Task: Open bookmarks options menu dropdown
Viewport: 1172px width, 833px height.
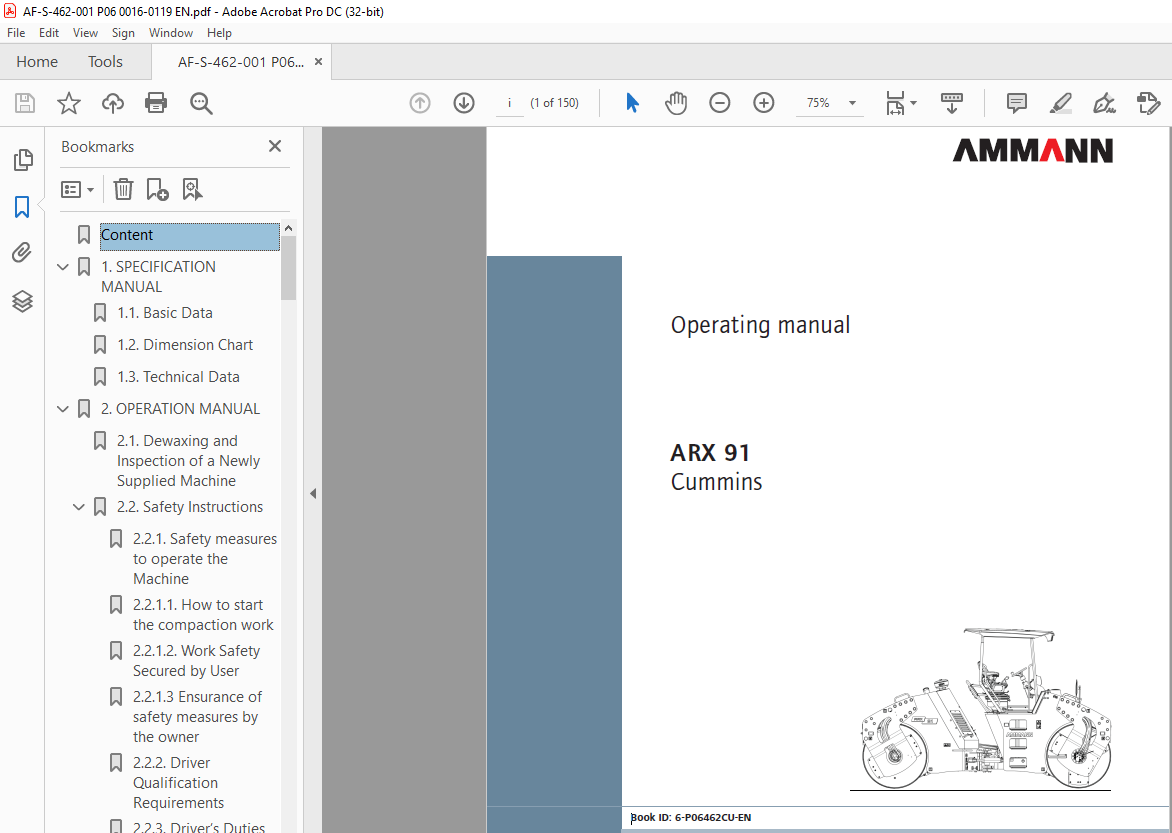Action: (77, 189)
